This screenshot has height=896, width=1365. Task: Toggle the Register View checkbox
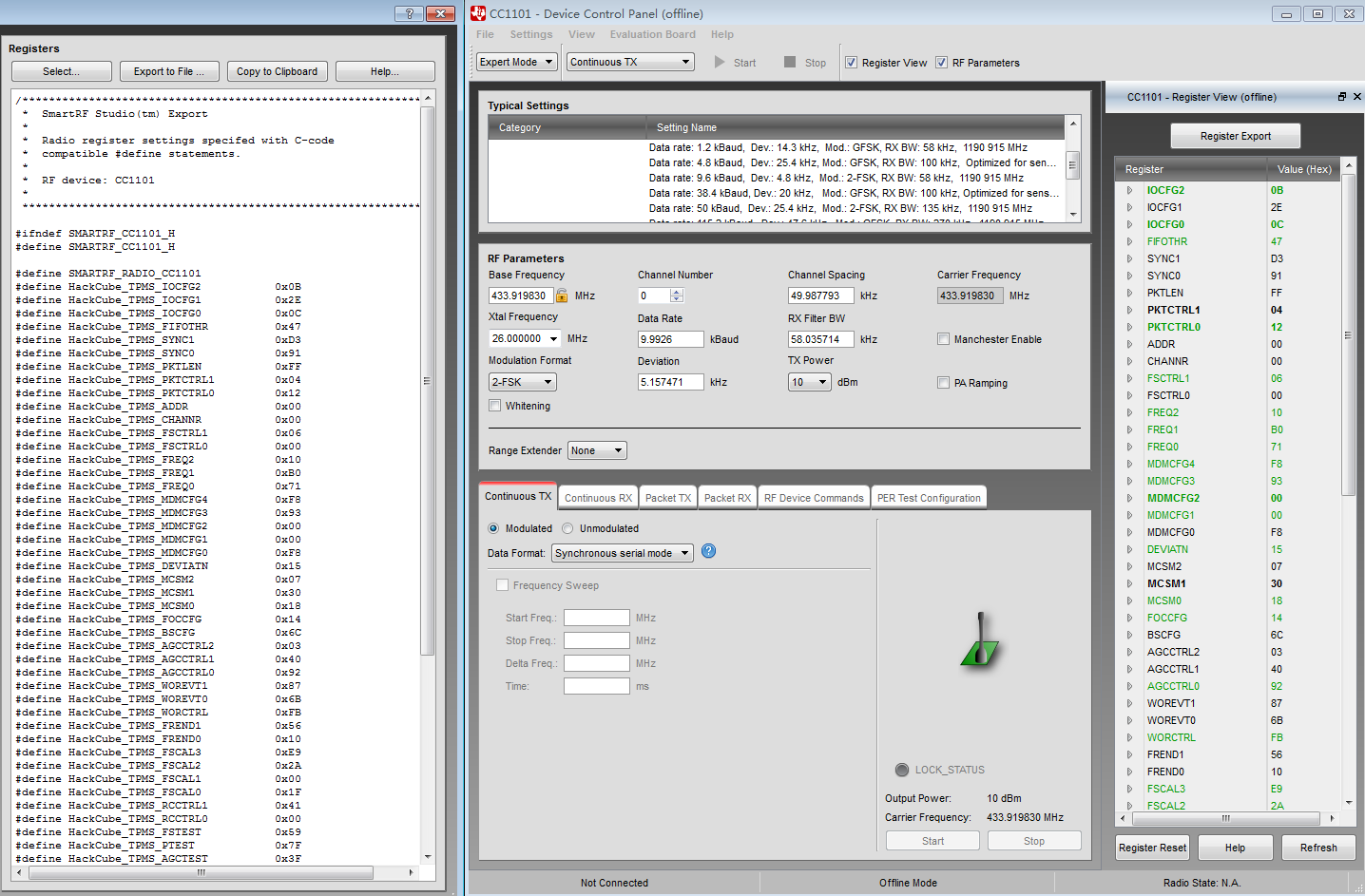(851, 63)
